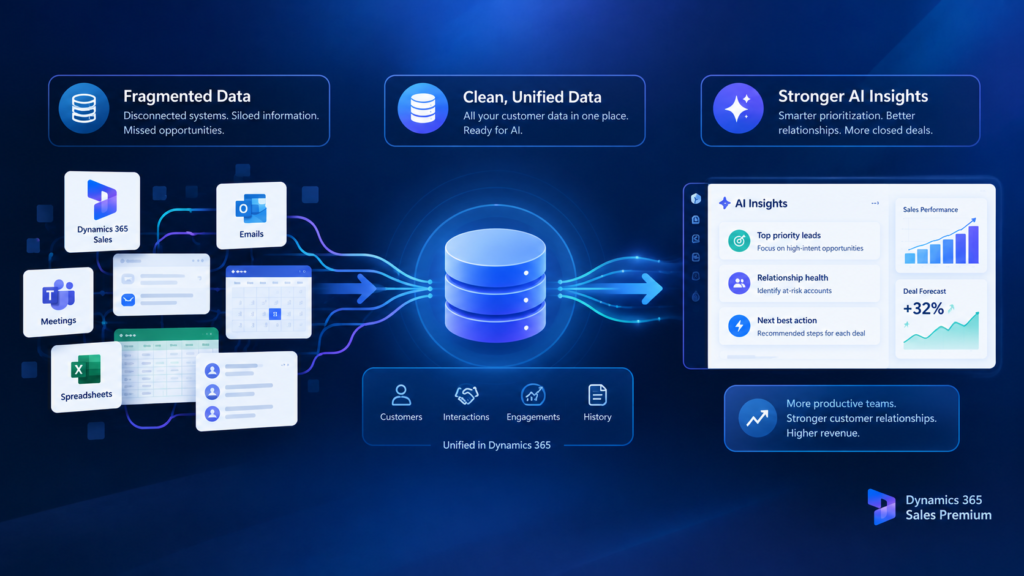Click 'Recommended steps for each deal' text
Screen dimensions: 1024x576
pos(811,333)
